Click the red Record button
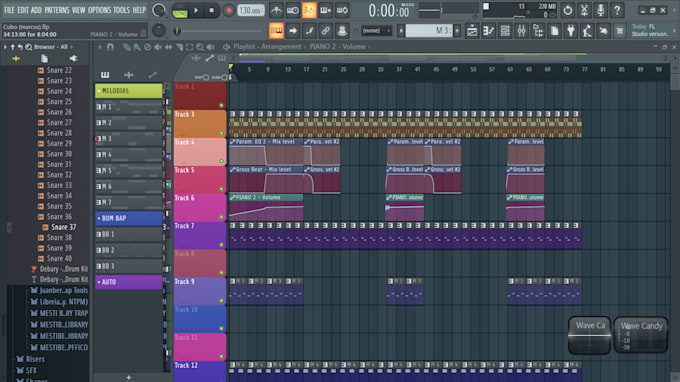 [x=229, y=10]
